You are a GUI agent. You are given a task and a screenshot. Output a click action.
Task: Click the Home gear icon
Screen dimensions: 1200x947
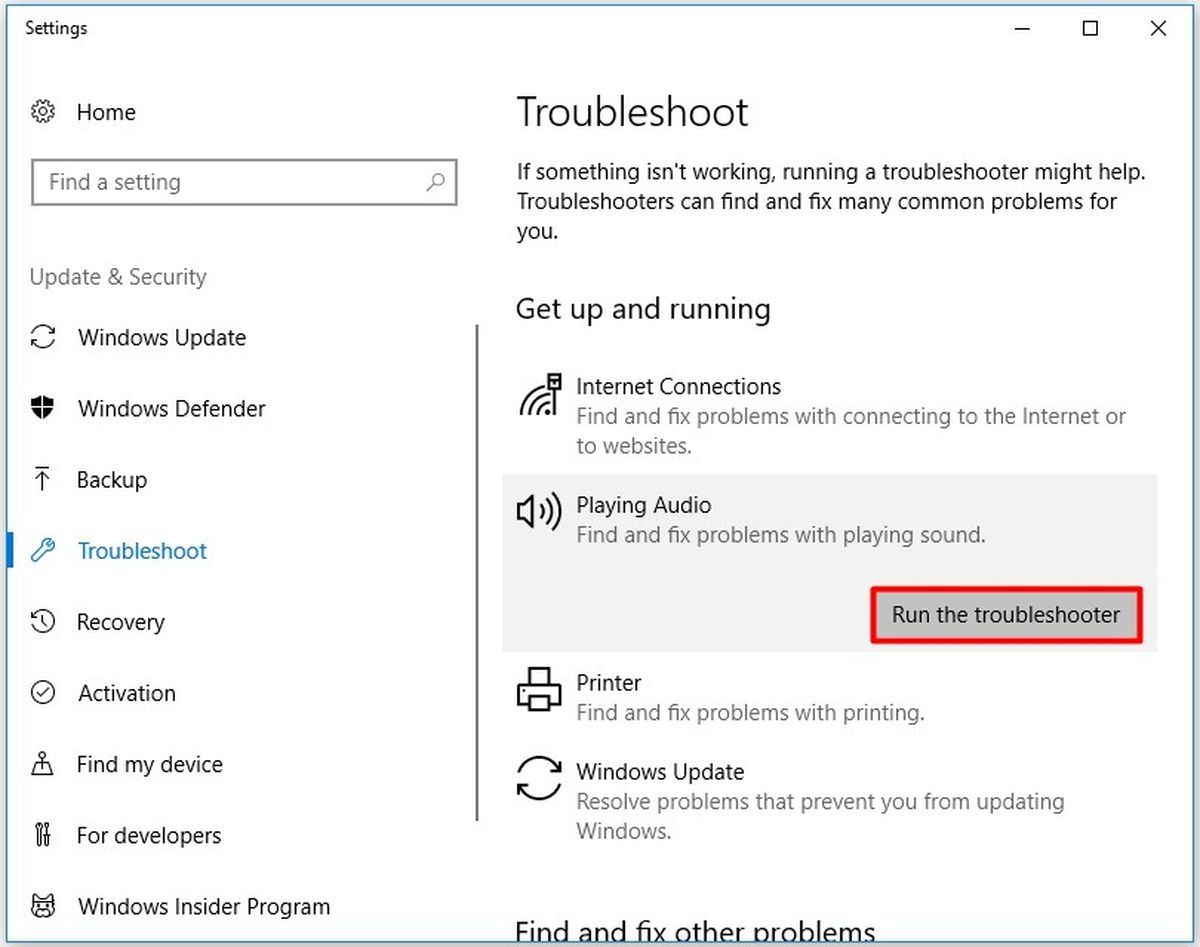coord(43,112)
